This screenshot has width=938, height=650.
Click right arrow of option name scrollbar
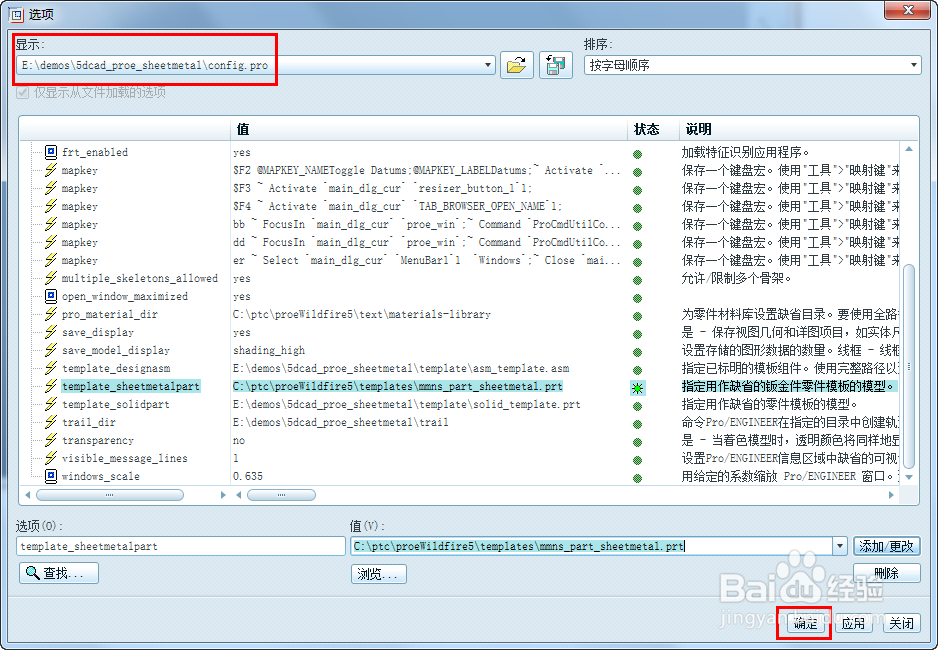point(223,495)
